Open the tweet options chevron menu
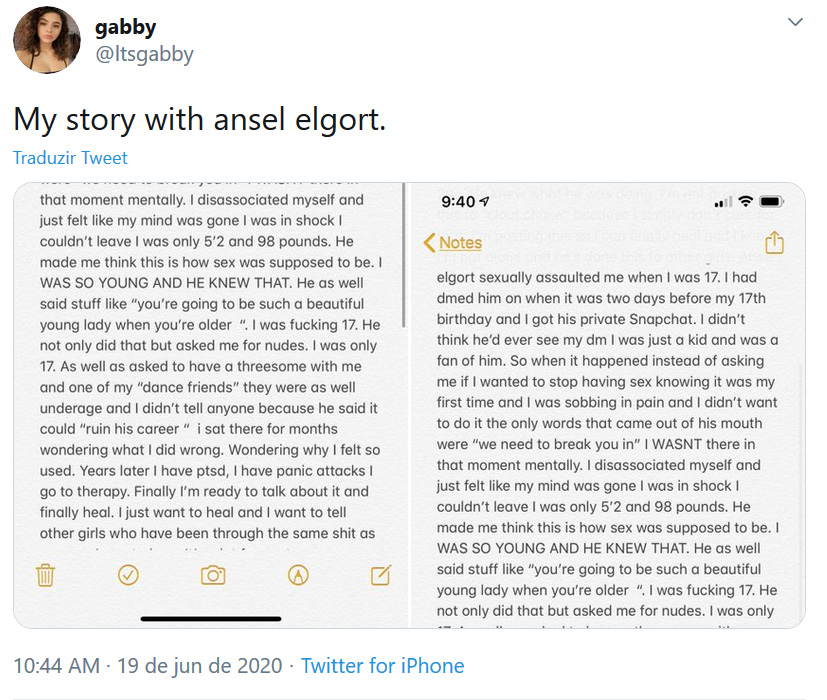 (x=795, y=22)
